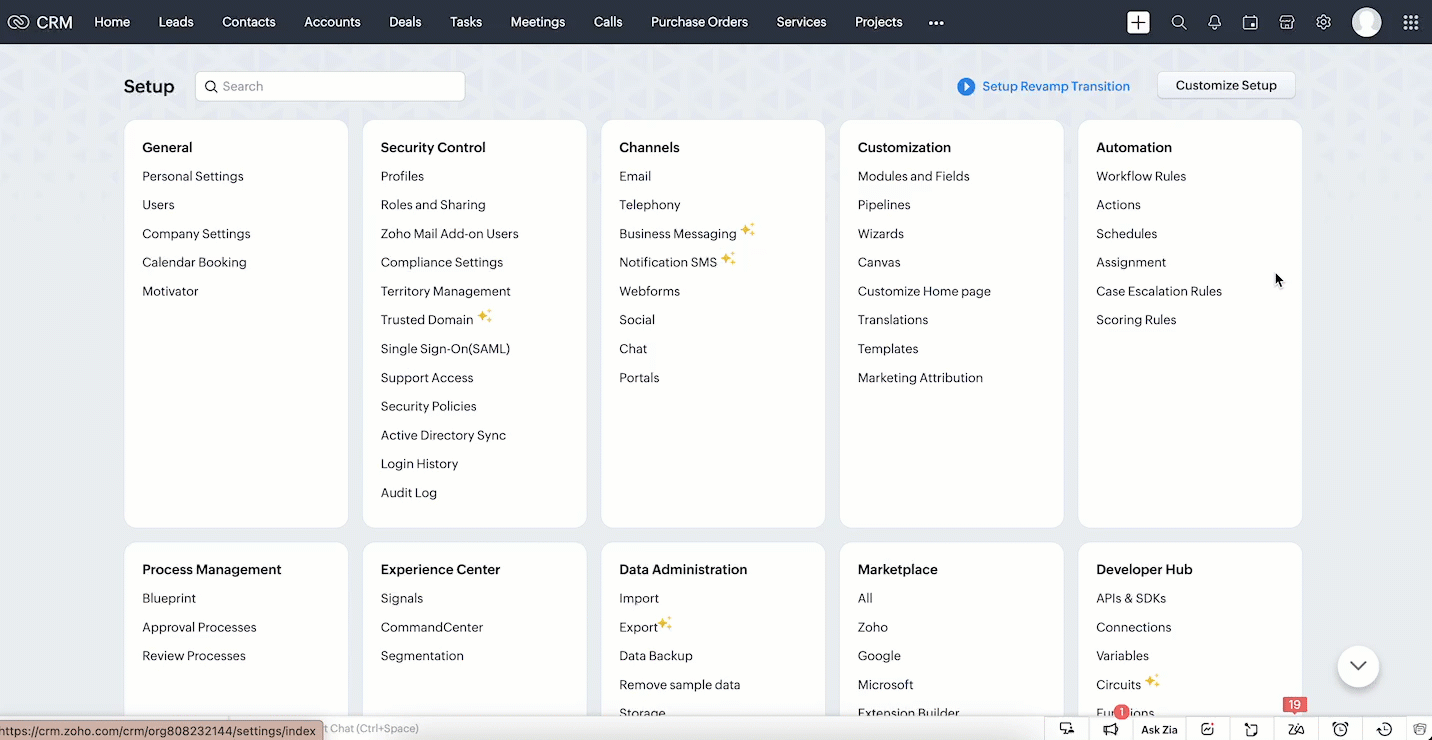This screenshot has height=740, width=1432.
Task: Click the scroll-down chevron circle button
Action: point(1358,666)
